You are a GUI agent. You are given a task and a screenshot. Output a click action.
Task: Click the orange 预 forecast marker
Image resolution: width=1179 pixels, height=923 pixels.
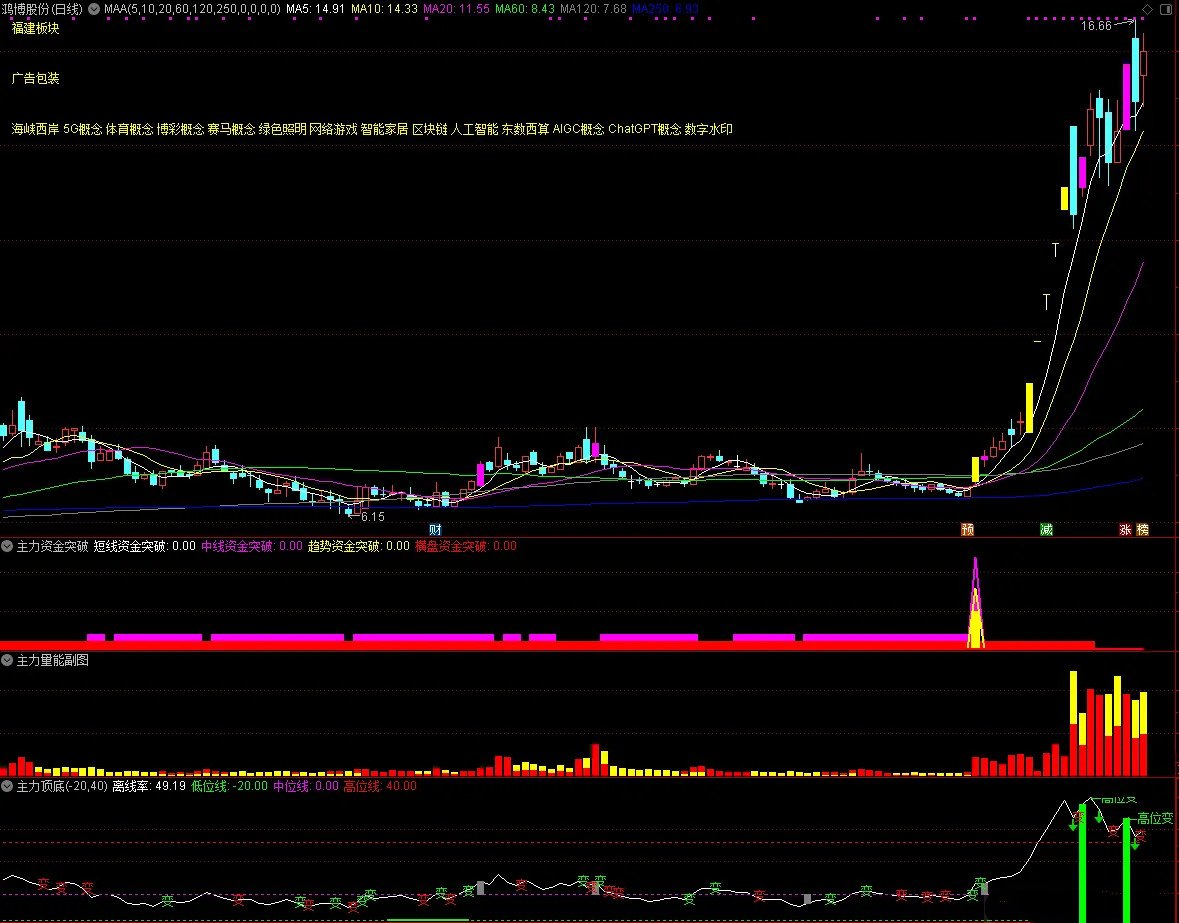(967, 529)
